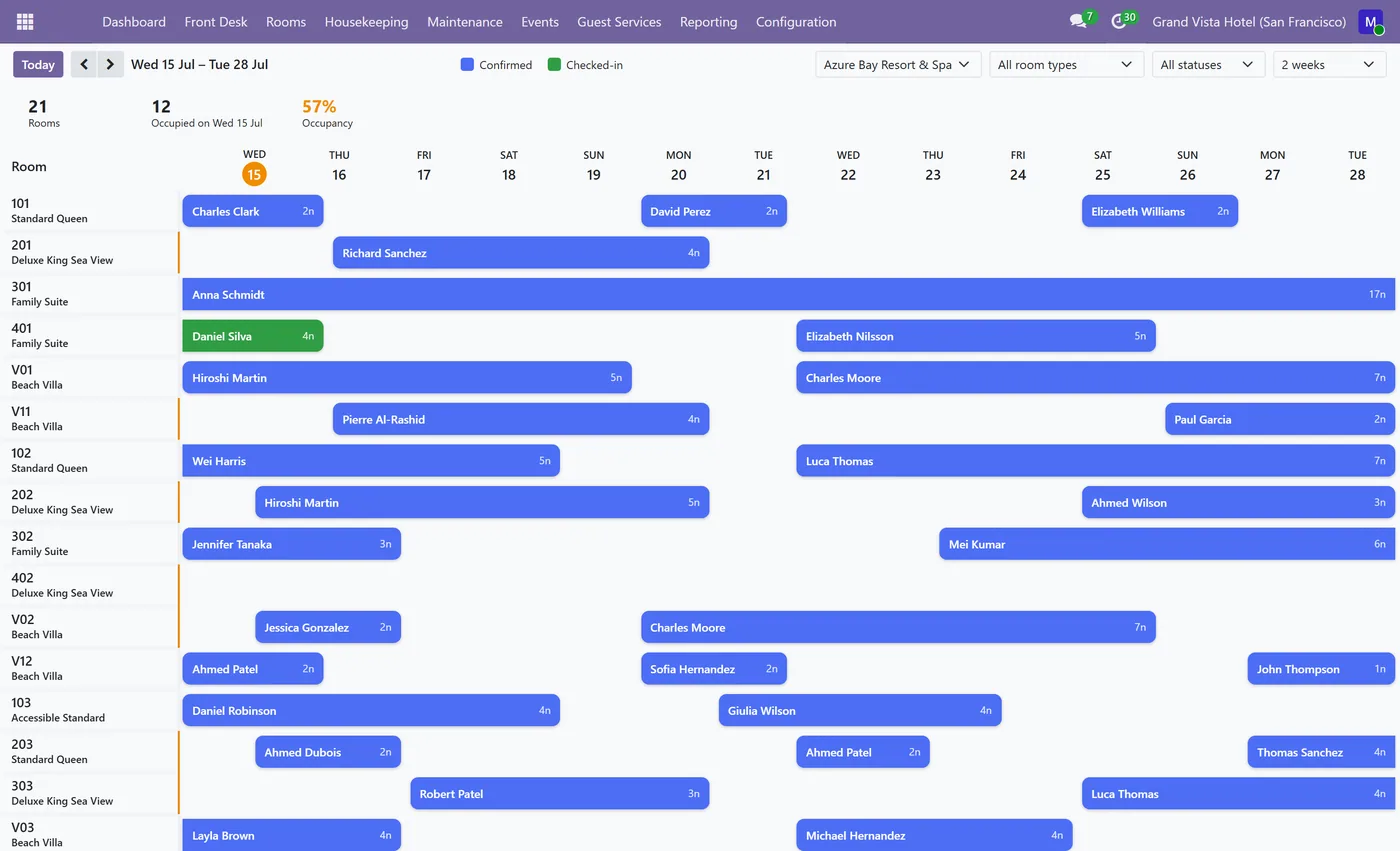Click the Occupied on Wed 15 Jul statistic
The height and width of the screenshot is (851, 1400).
[207, 113]
